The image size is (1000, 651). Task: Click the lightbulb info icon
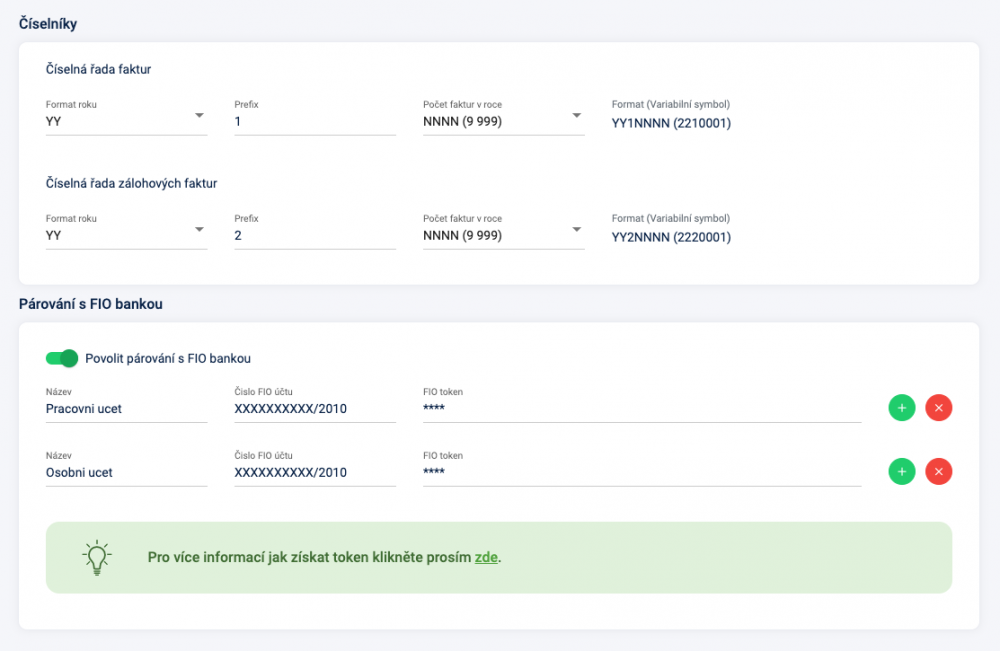point(97,558)
